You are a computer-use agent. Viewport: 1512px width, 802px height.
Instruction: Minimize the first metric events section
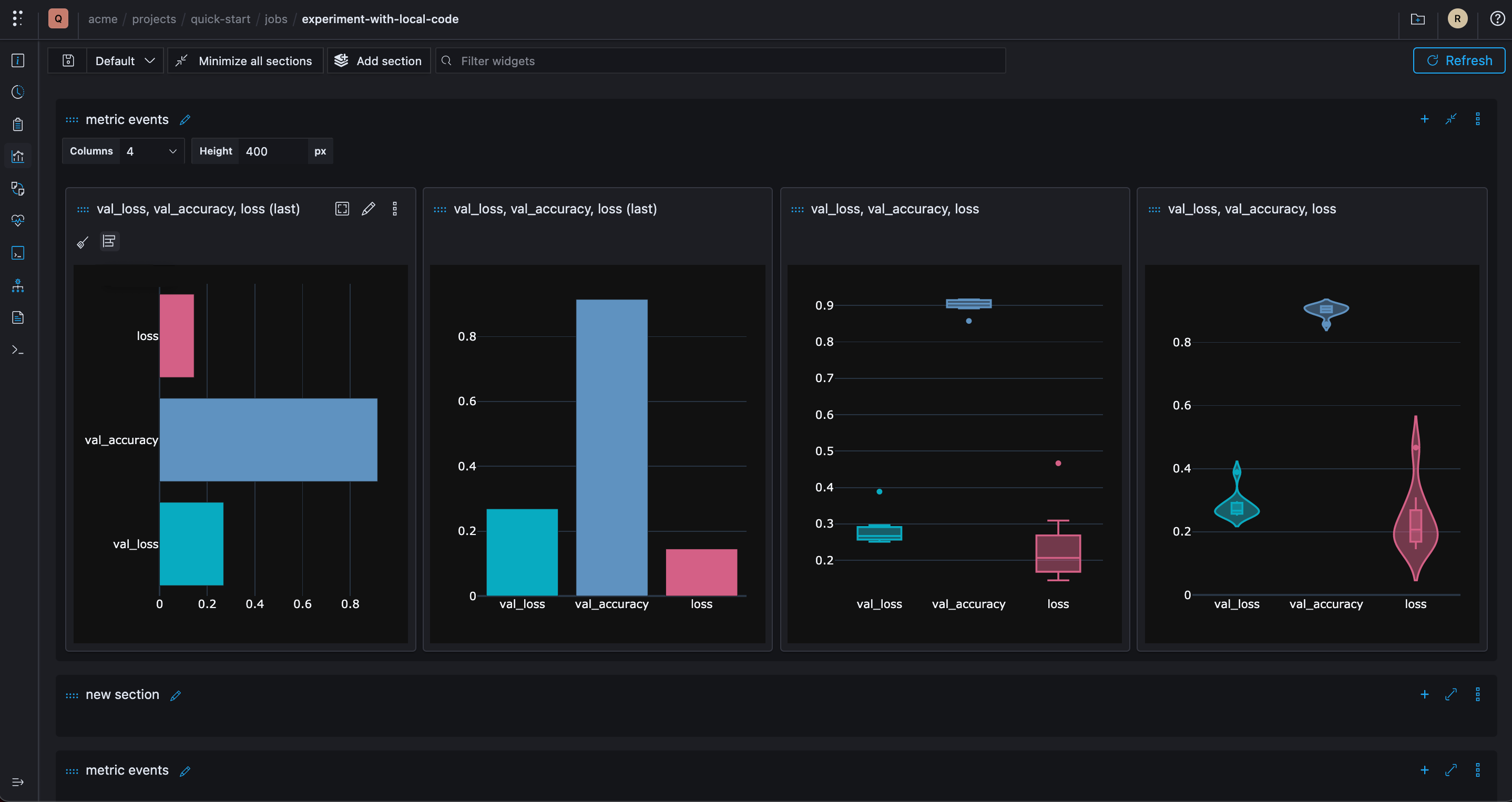pyautogui.click(x=1451, y=119)
